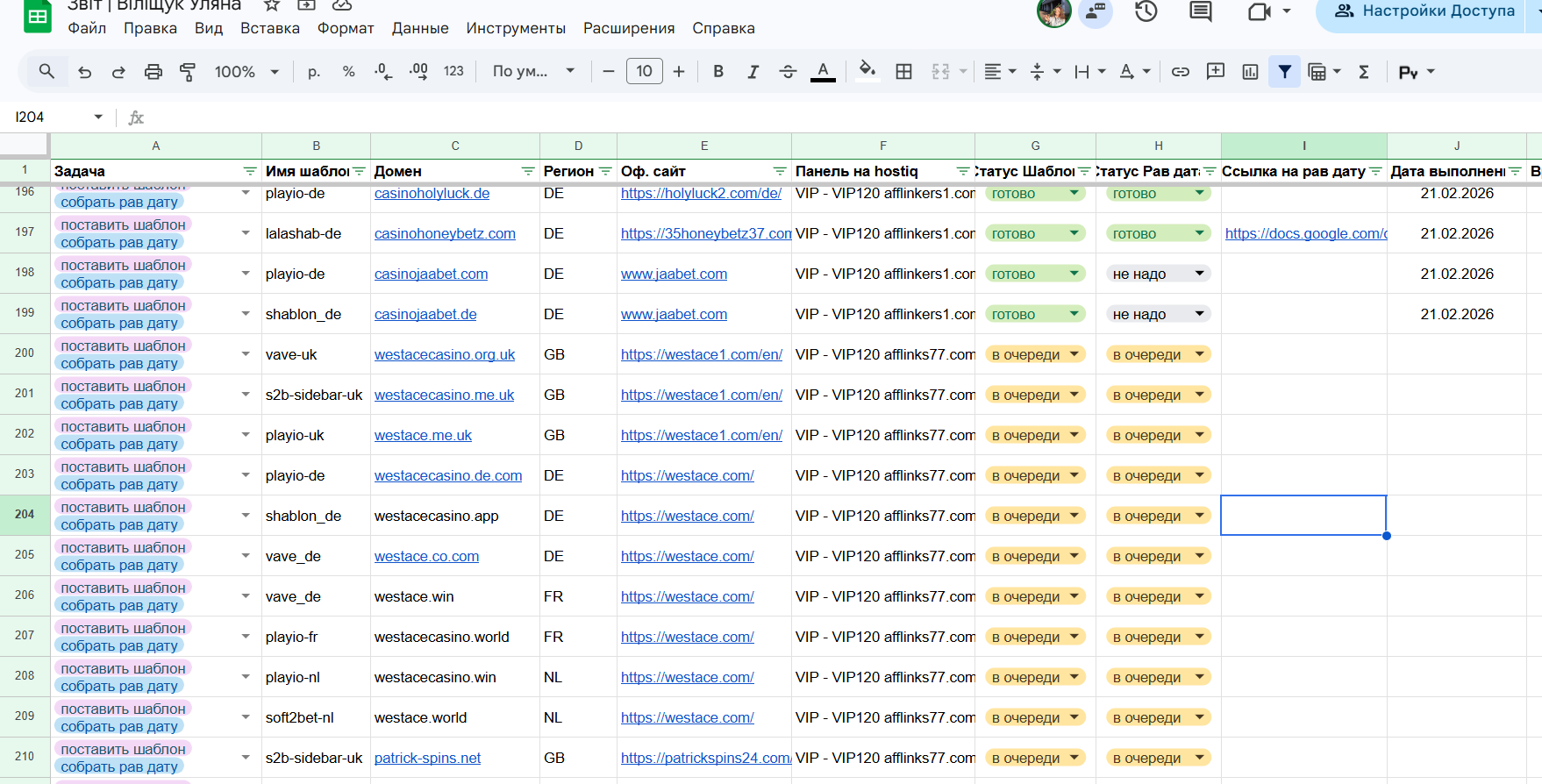Toggle italic text formatting
The width and height of the screenshot is (1542, 784).
[753, 72]
